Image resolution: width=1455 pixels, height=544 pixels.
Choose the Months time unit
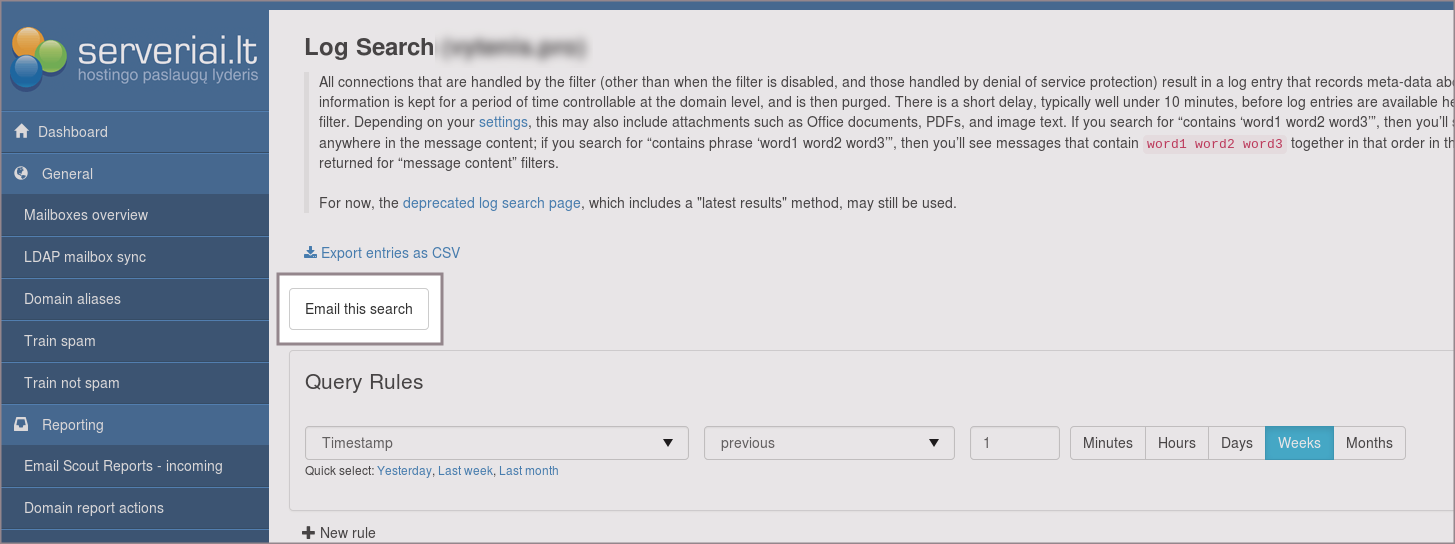[1368, 443]
